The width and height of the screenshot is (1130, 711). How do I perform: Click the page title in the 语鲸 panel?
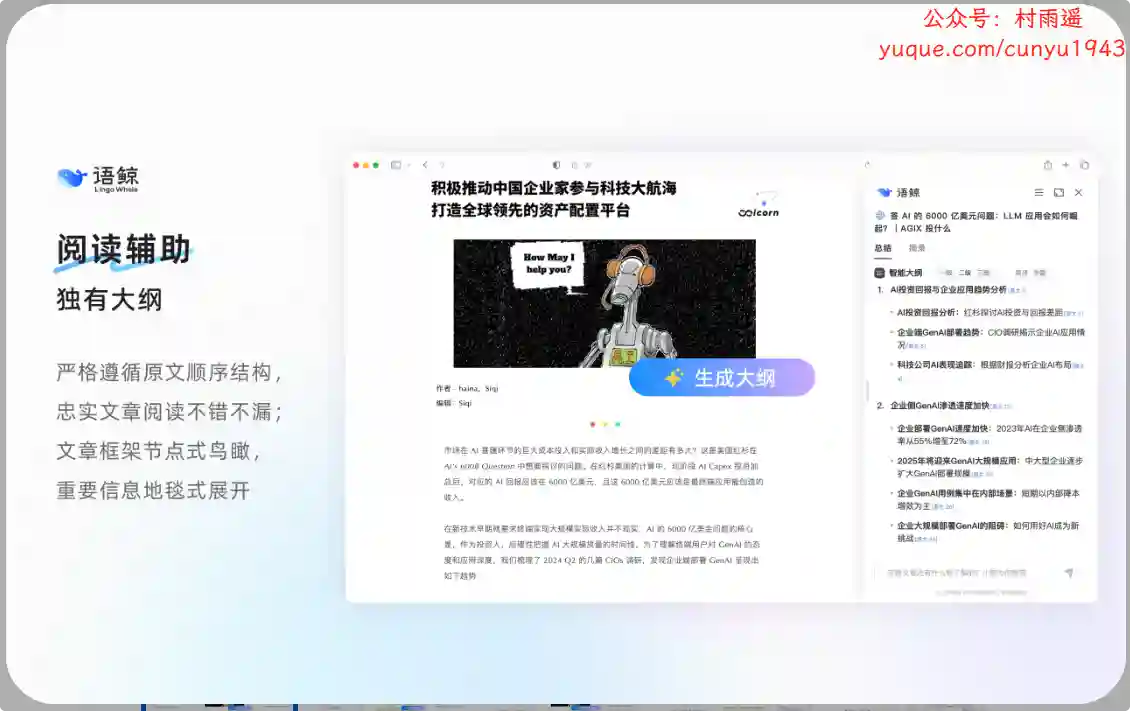pyautogui.click(x=976, y=222)
